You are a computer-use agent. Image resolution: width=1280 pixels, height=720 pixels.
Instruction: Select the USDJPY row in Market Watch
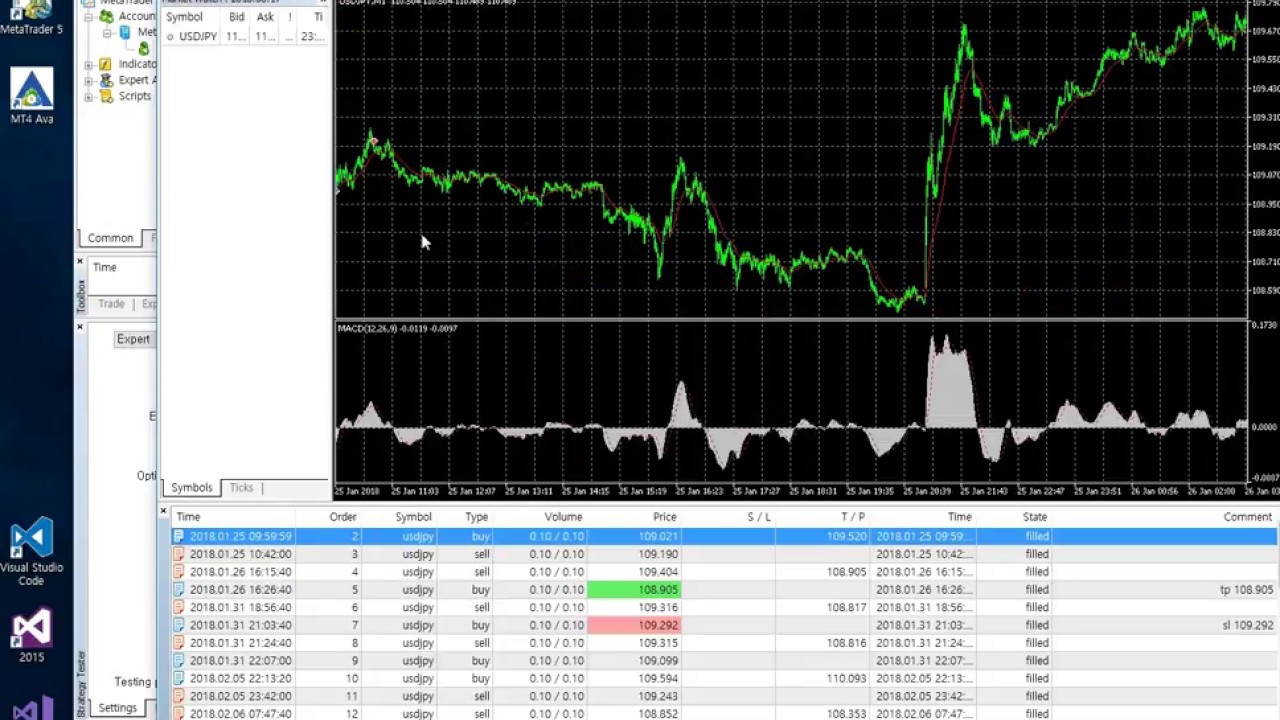245,37
